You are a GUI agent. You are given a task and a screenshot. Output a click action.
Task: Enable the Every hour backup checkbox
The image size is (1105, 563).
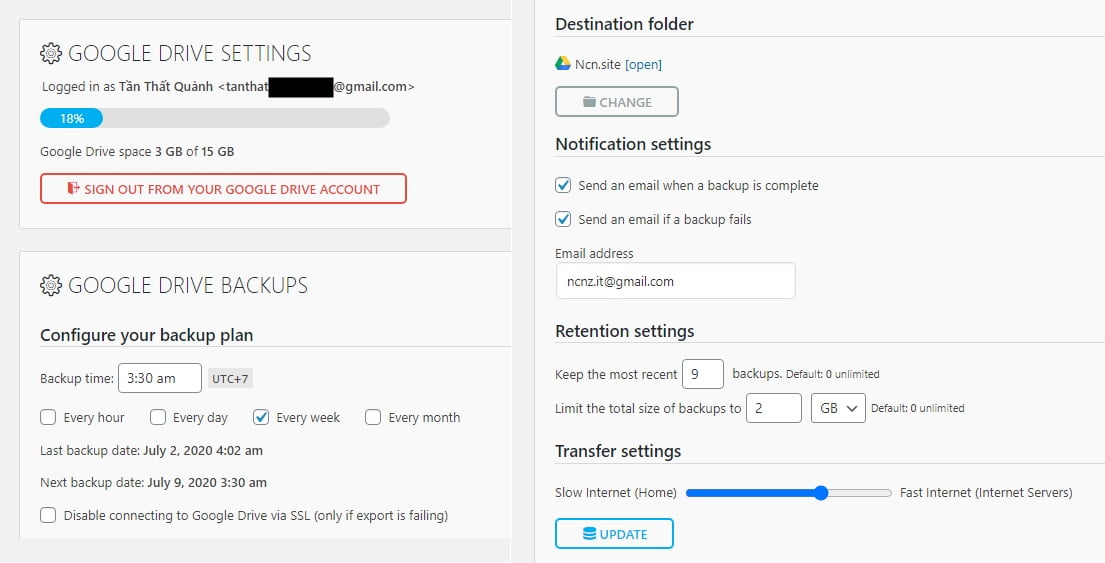[x=48, y=417]
